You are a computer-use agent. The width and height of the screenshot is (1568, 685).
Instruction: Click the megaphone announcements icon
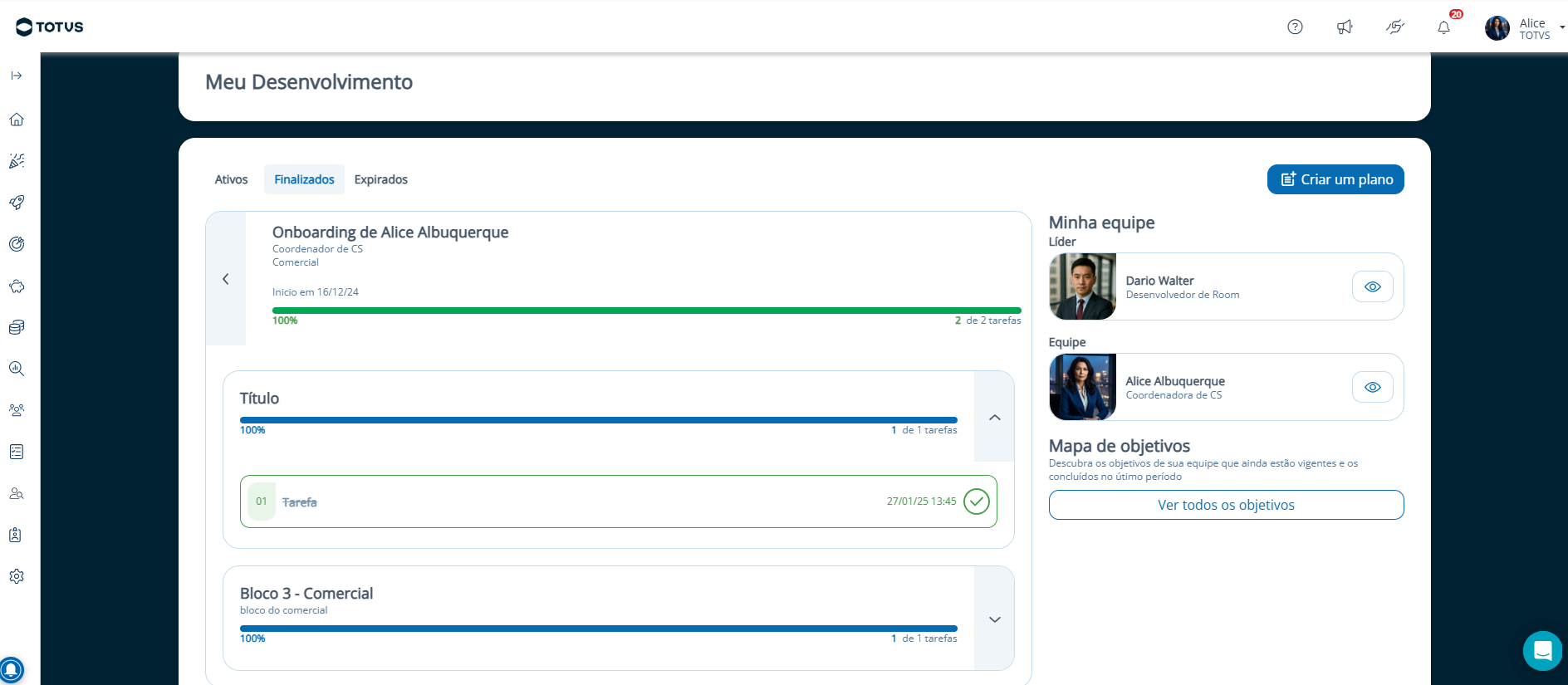click(1345, 27)
